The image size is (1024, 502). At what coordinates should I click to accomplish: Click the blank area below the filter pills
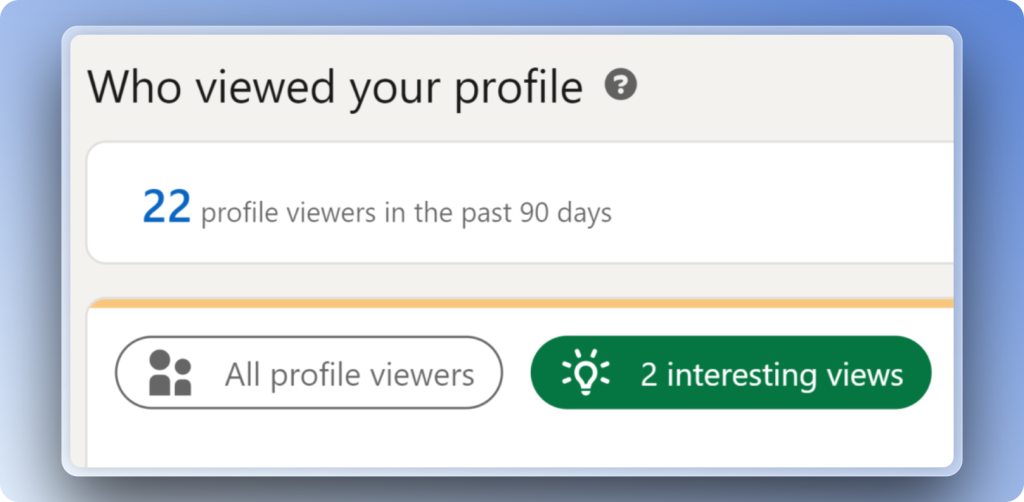coord(500,438)
